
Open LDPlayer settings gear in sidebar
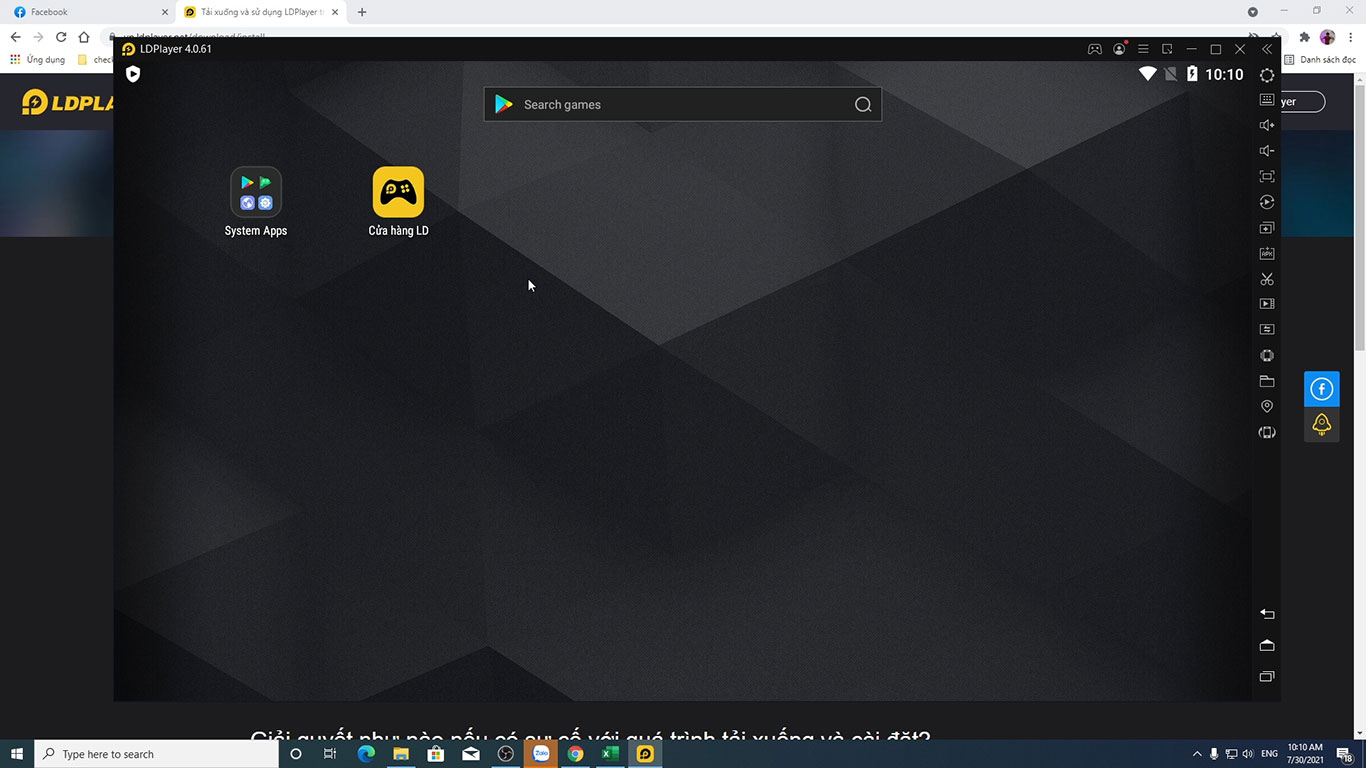(1267, 75)
